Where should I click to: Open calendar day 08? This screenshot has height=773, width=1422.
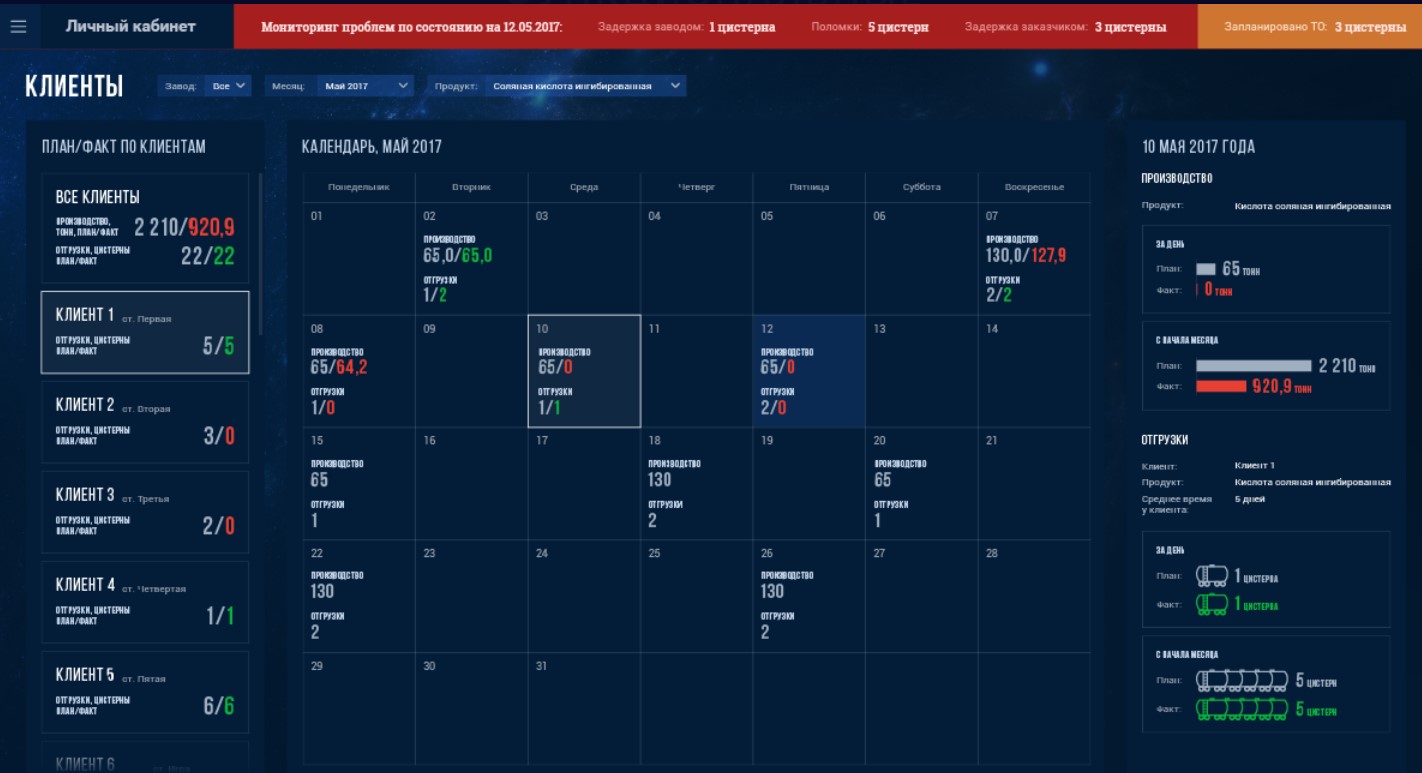pos(359,371)
